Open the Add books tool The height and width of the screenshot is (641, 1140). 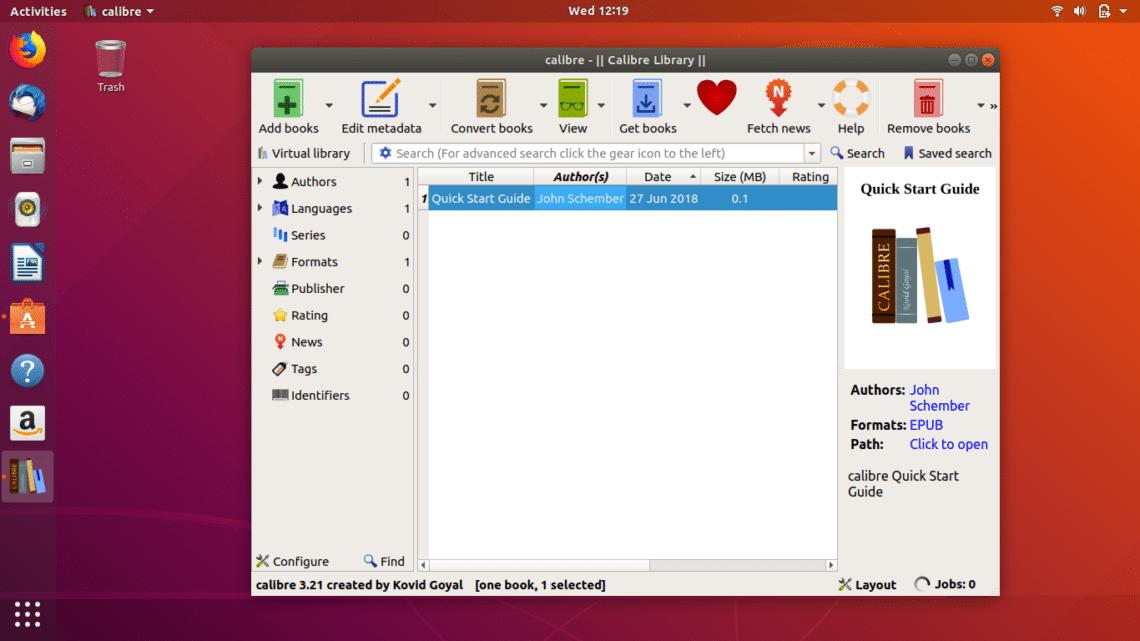click(288, 103)
